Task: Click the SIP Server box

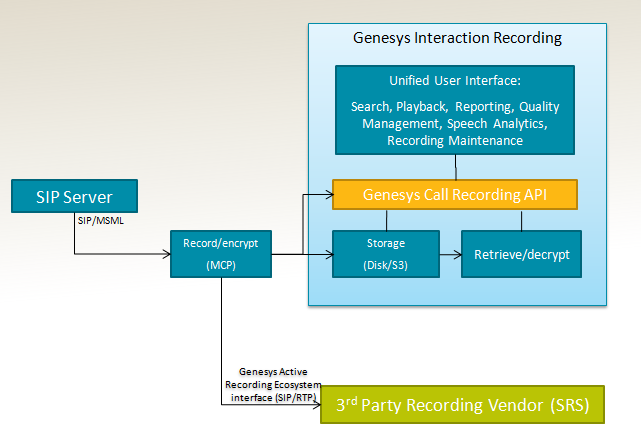Action: (74, 196)
